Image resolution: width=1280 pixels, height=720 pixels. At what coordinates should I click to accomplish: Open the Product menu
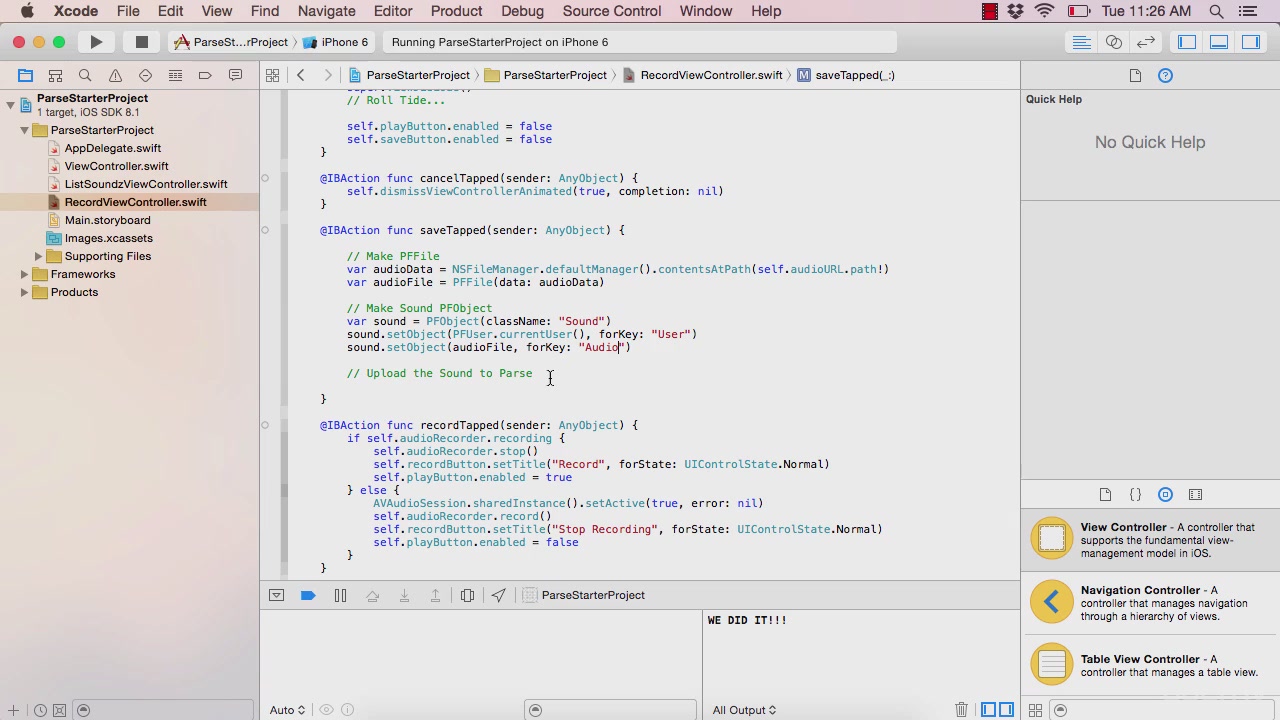tap(456, 11)
